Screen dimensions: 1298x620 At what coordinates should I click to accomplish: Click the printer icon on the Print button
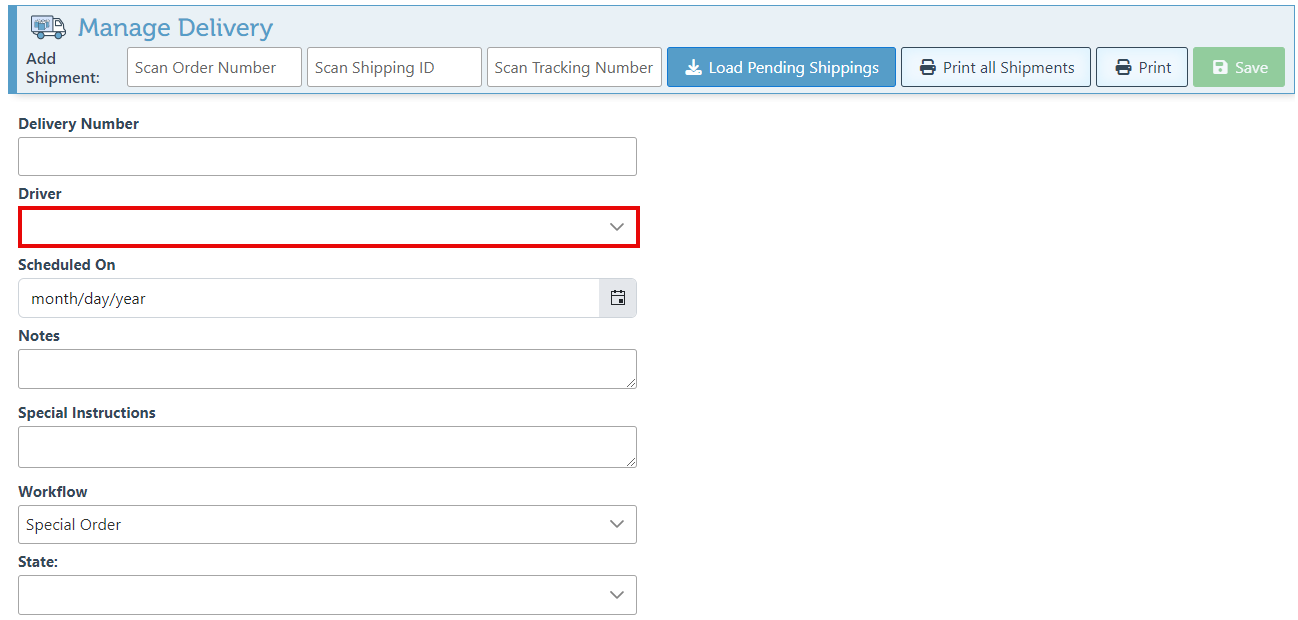[x=1123, y=68]
